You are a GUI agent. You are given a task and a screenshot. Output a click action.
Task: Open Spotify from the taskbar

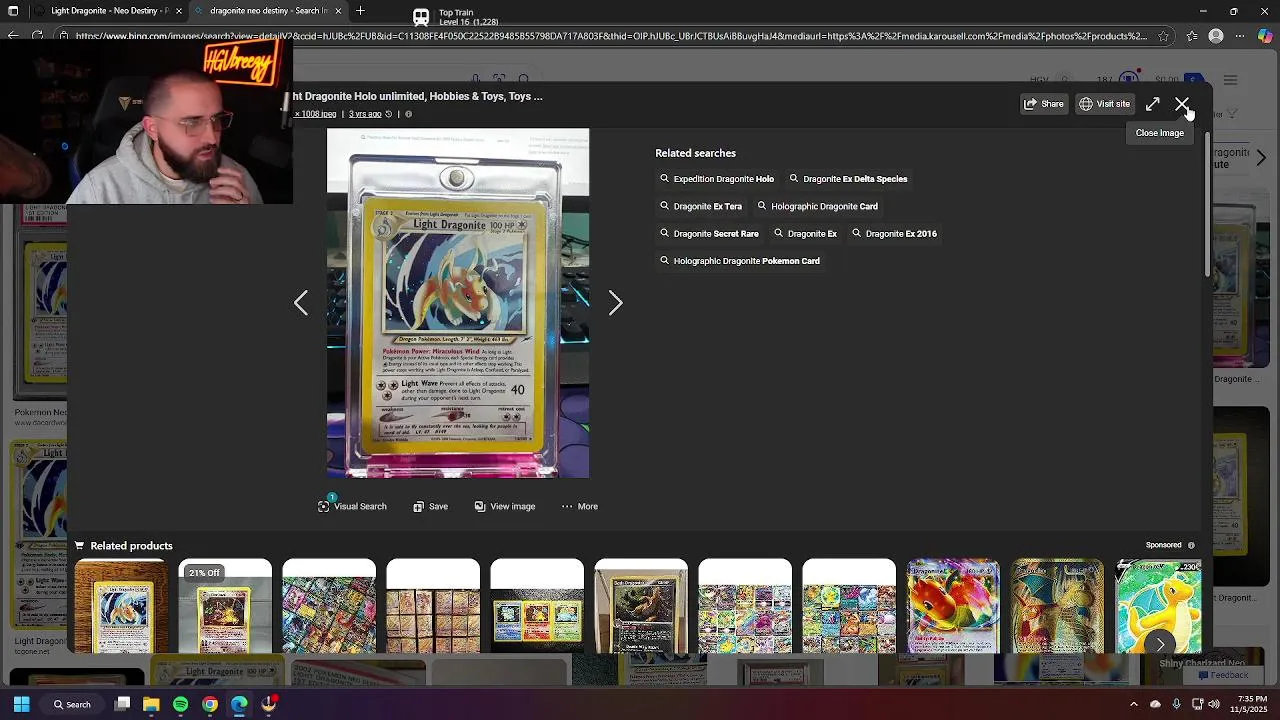180,704
